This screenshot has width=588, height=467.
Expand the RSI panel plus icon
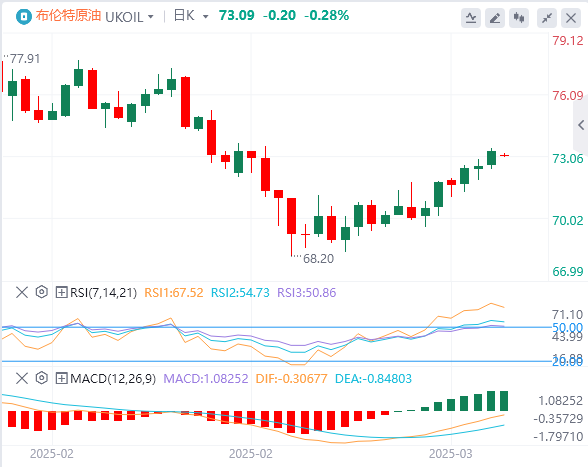pos(61,292)
